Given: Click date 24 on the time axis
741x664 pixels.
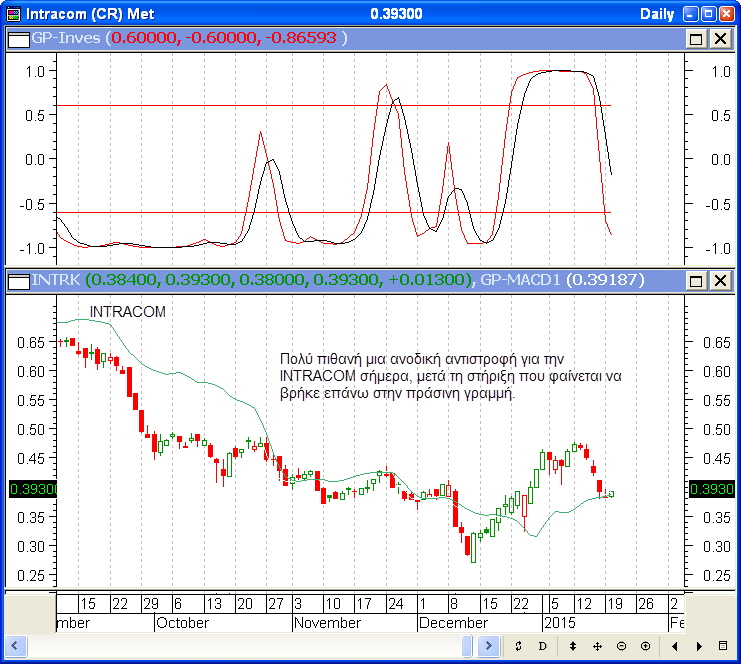Looking at the screenshot, I should 396,604.
